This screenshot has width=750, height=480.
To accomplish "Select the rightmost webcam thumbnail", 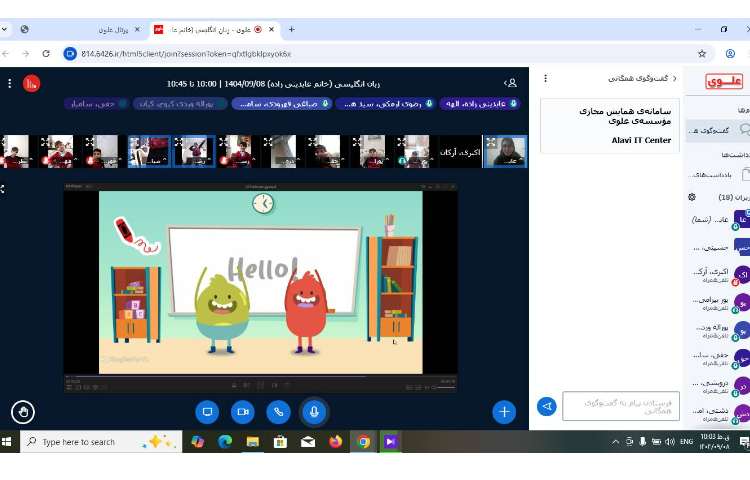I will [x=505, y=151].
